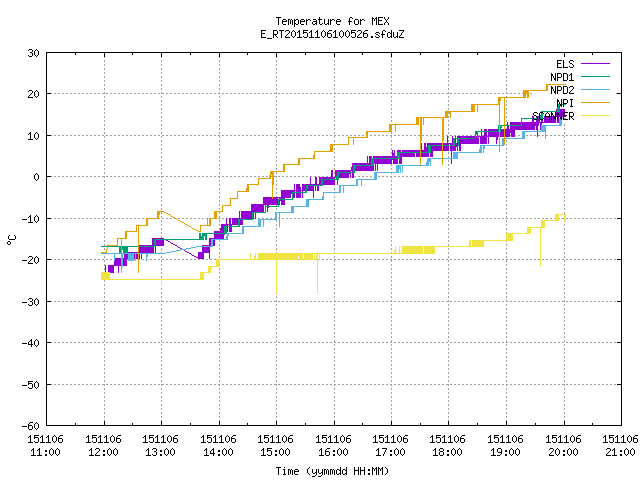Click the x-axis tick label 151106 14:00

click(x=218, y=446)
